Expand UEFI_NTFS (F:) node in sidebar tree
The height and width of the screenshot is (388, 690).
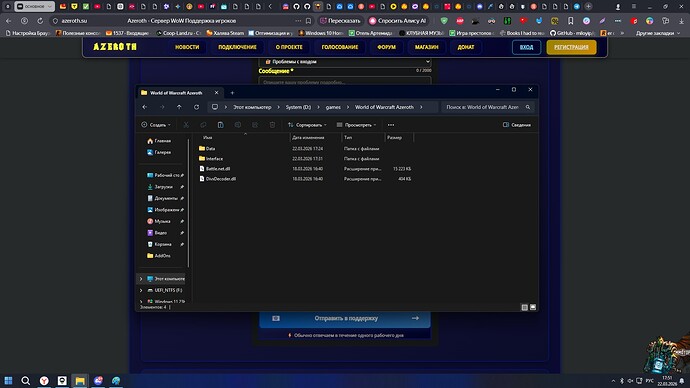tap(141, 290)
